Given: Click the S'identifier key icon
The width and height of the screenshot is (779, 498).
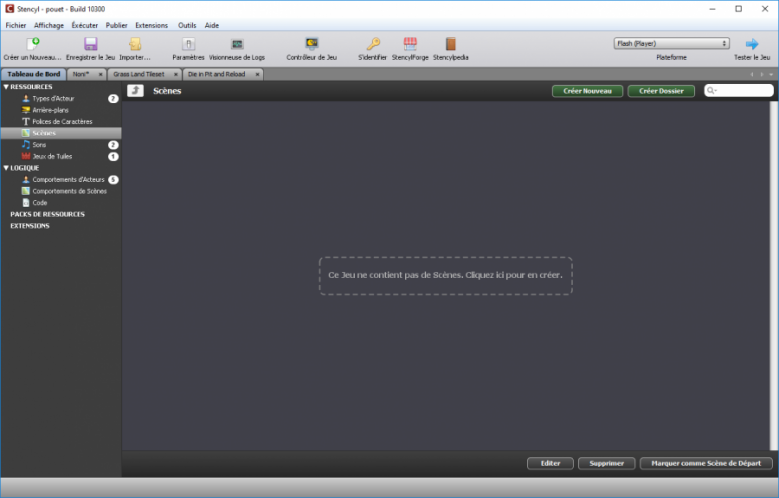Looking at the screenshot, I should click(x=373, y=44).
